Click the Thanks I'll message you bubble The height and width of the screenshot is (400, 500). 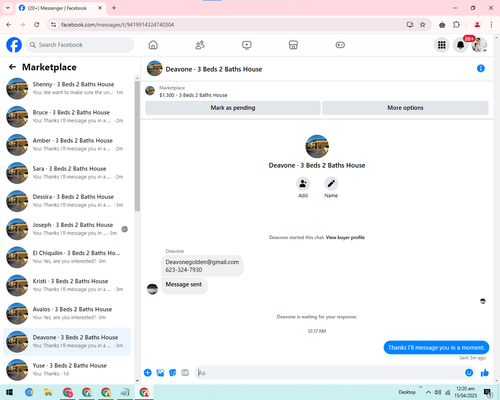[436, 347]
